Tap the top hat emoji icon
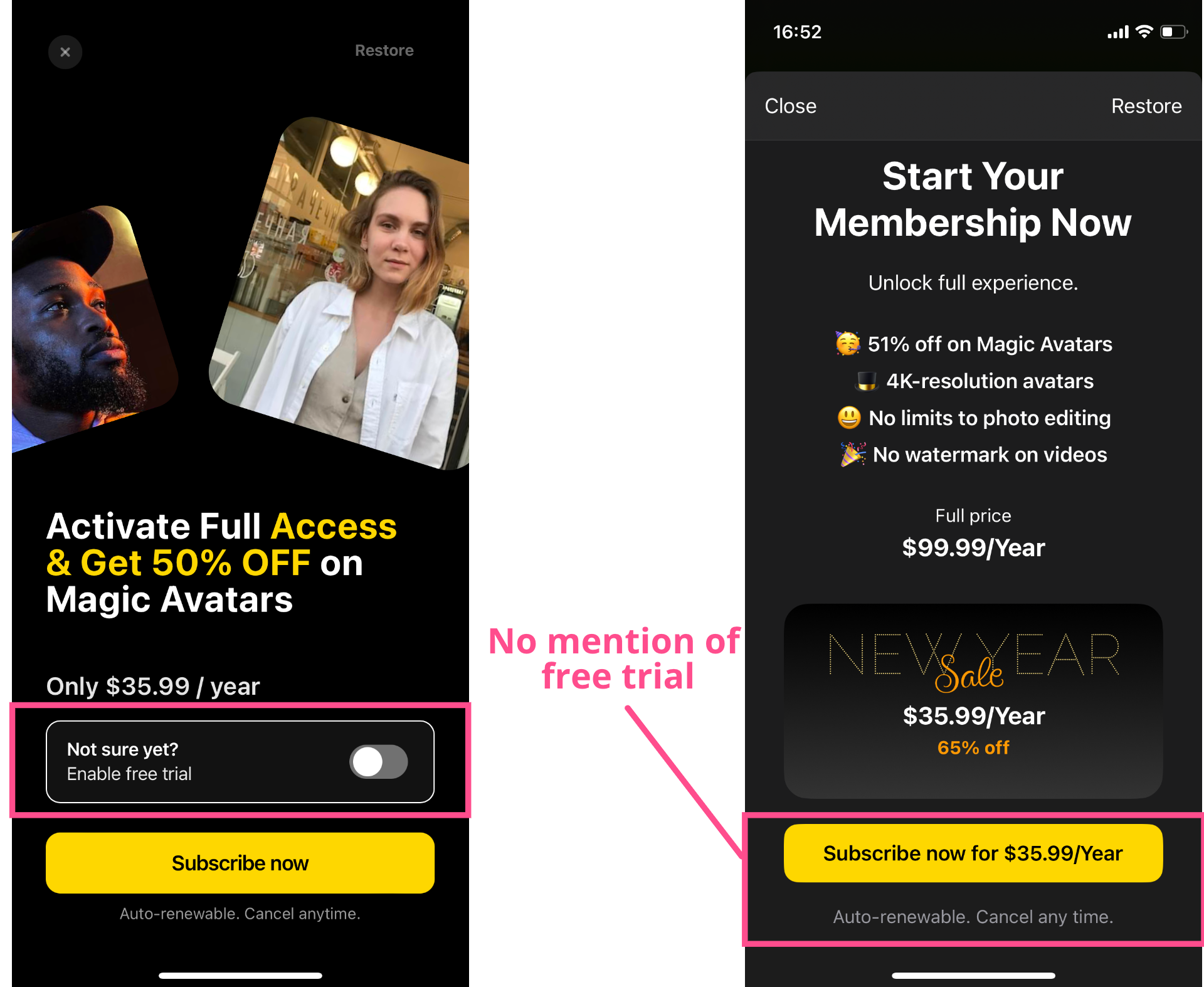Viewport: 1204px width, 987px height. pos(867,381)
